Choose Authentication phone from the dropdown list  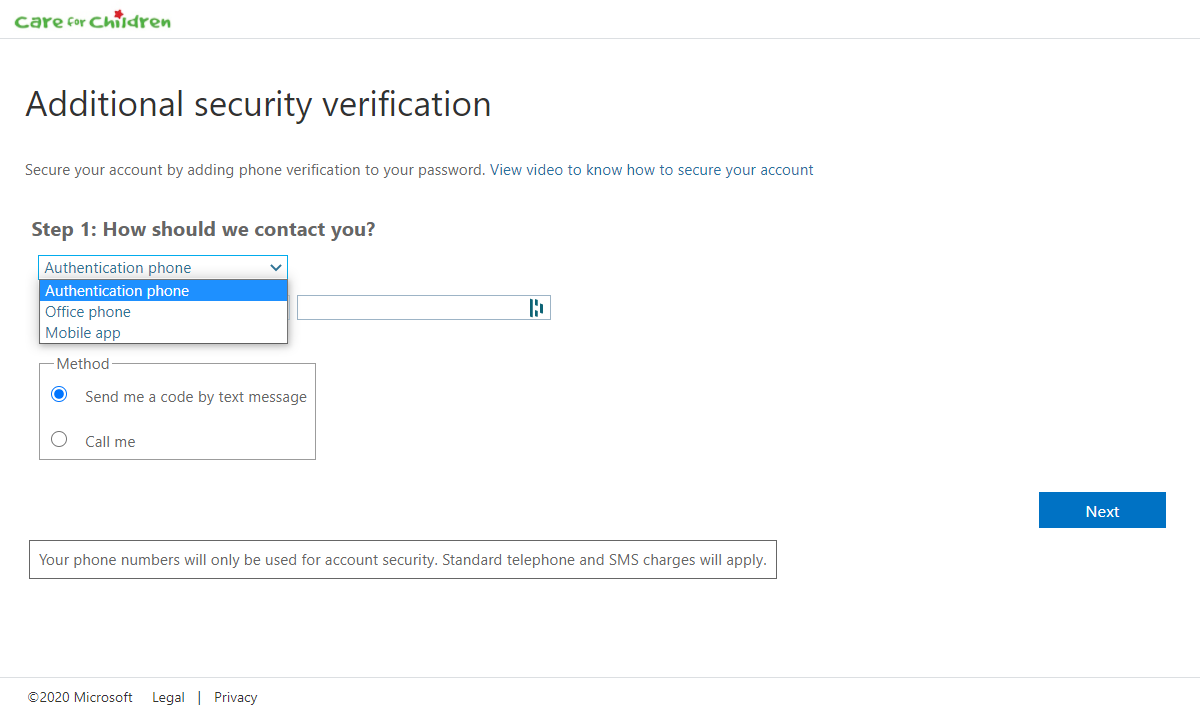click(x=163, y=290)
